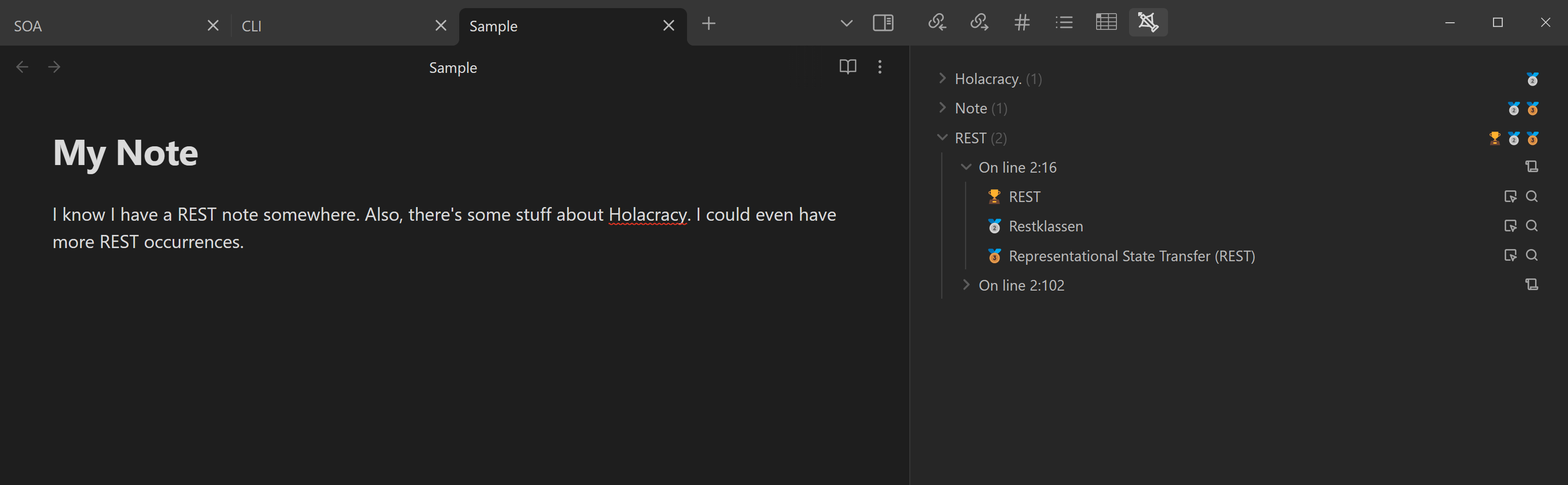Open the backlinks panel icon
The width and height of the screenshot is (1568, 485).
(x=937, y=23)
